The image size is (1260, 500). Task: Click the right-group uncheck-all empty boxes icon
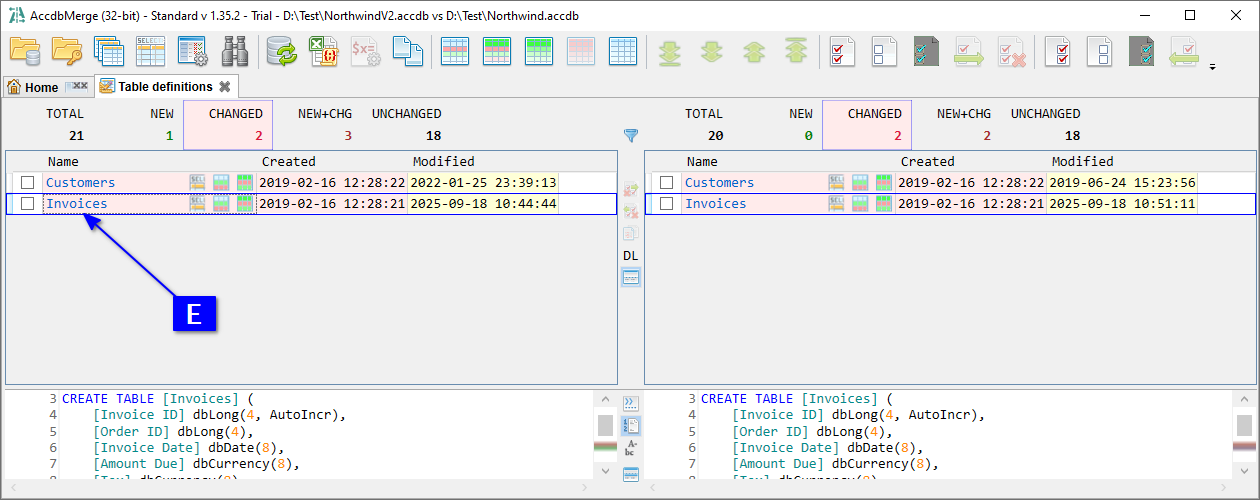point(1100,50)
